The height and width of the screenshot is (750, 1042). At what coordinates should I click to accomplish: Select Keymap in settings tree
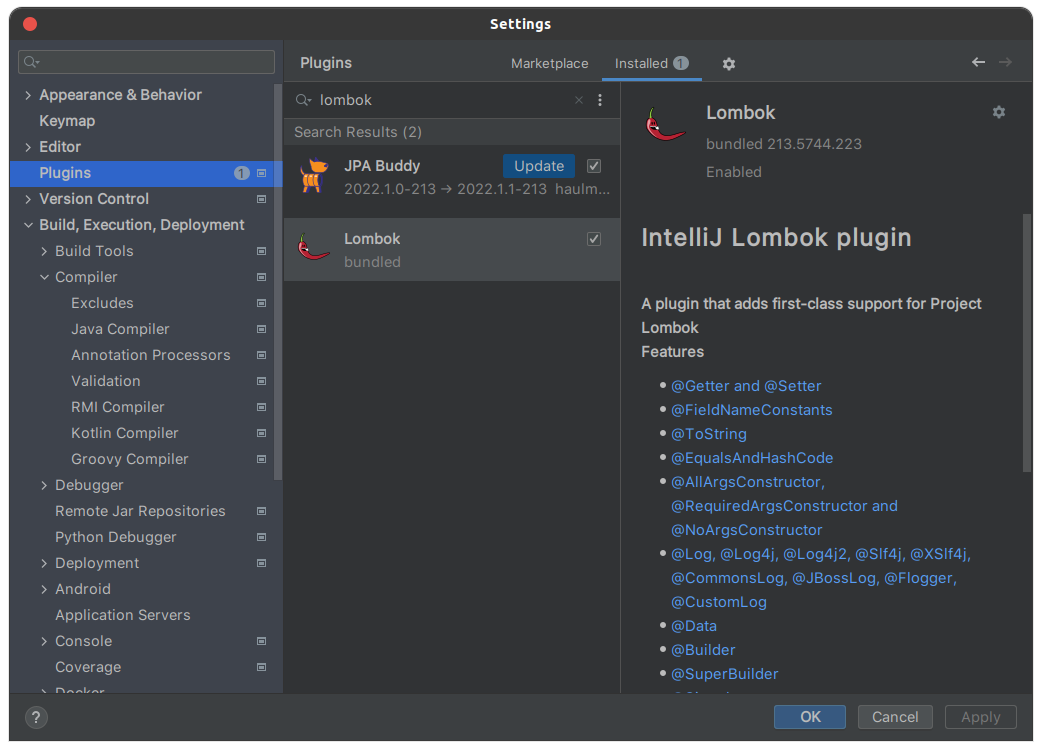pyautogui.click(x=67, y=121)
